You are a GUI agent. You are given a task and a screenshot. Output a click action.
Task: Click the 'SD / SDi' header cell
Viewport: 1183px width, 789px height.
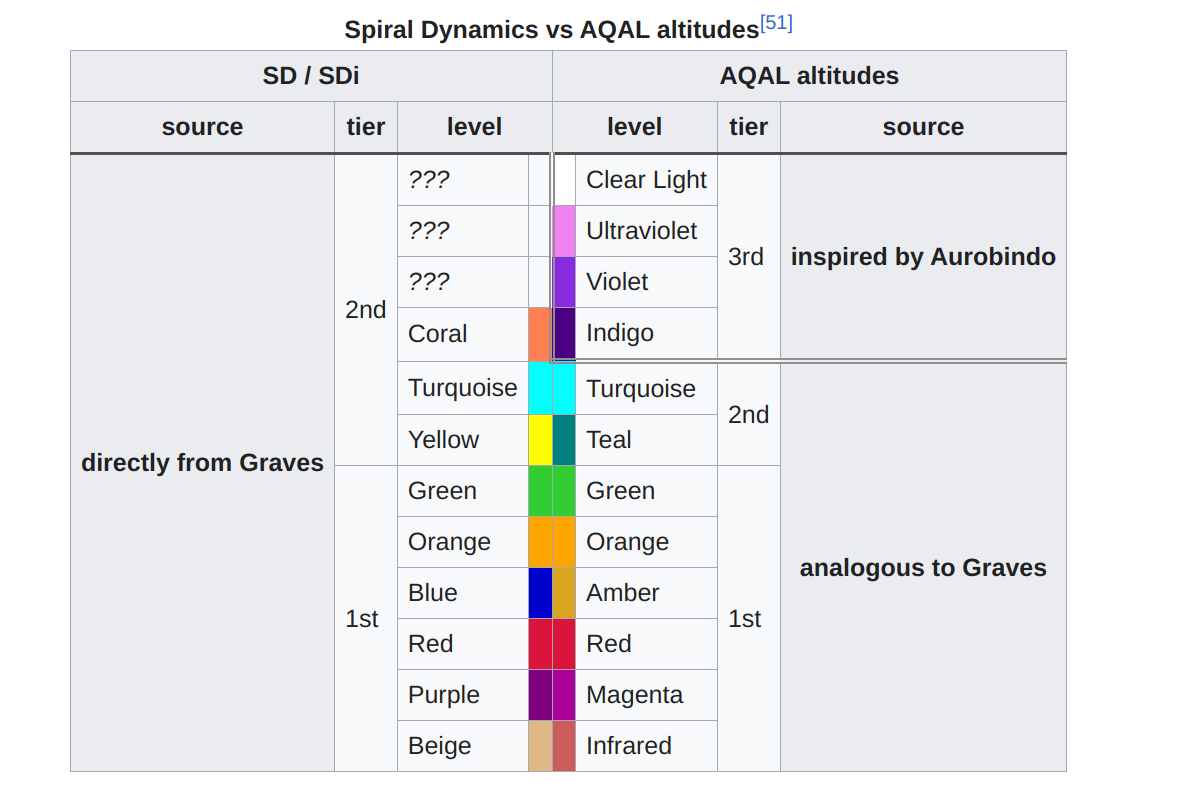pyautogui.click(x=311, y=76)
